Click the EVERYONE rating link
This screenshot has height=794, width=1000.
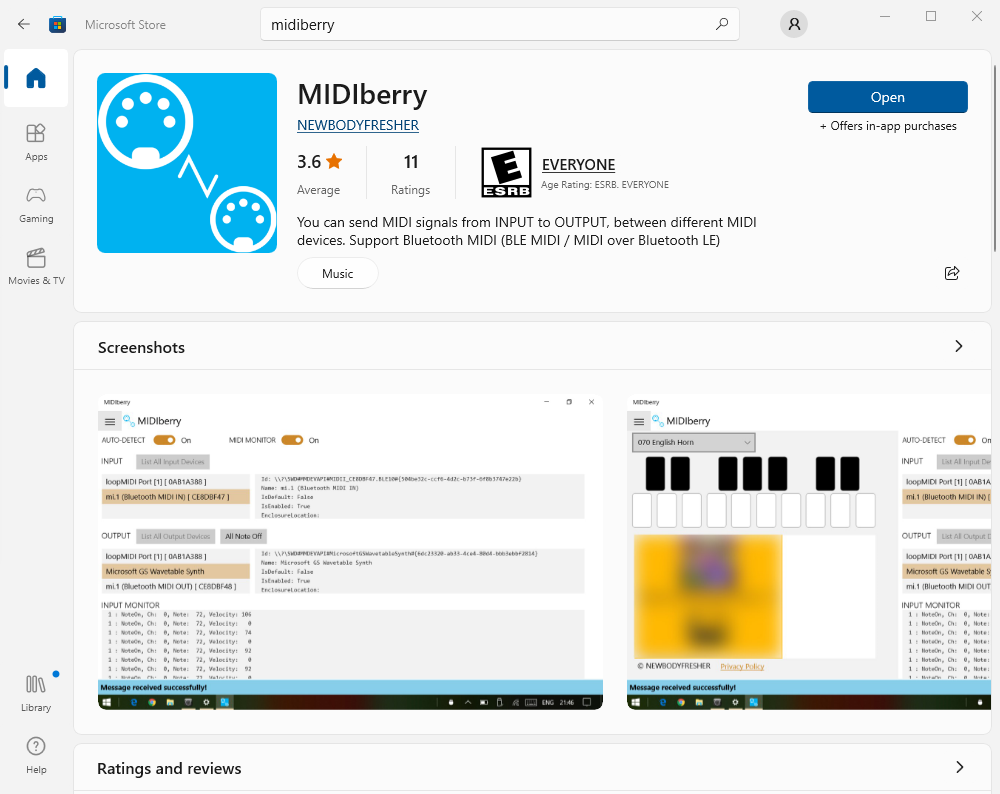coord(578,165)
